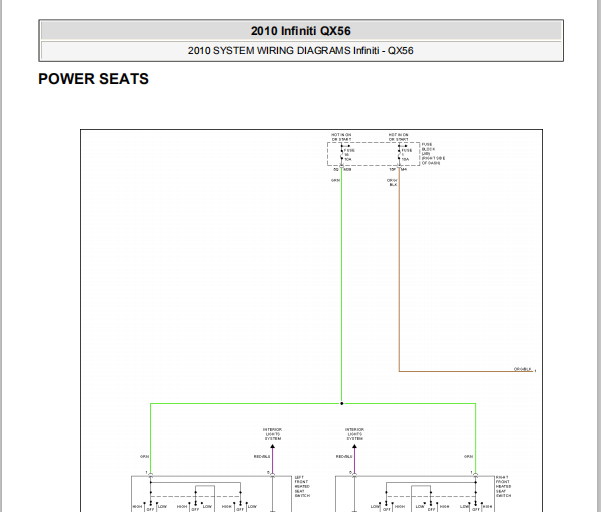Click the M4 connector label under the fuse block
This screenshot has height=512, width=601.
coord(404,169)
